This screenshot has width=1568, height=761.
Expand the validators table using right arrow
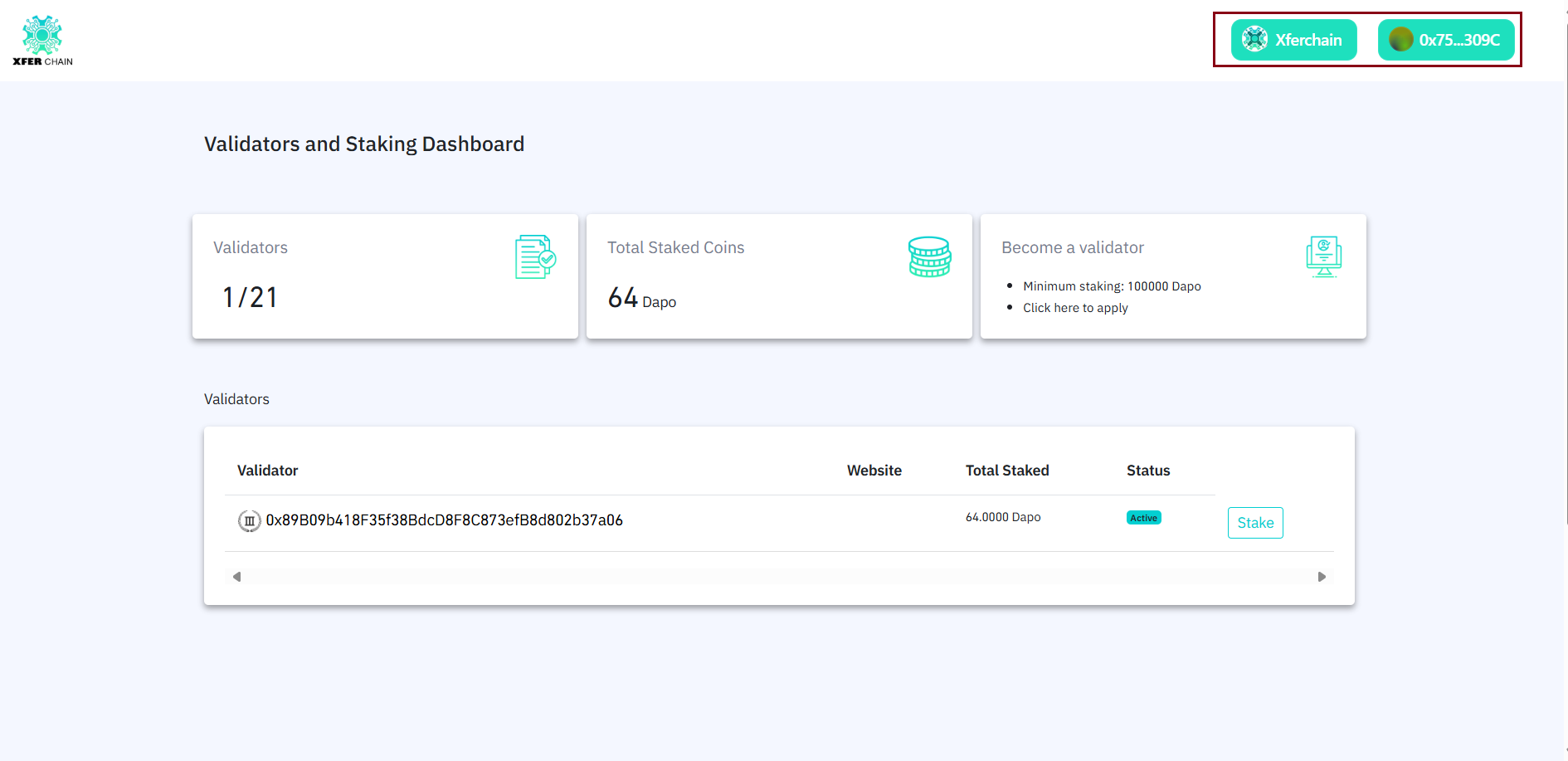pyautogui.click(x=1322, y=576)
